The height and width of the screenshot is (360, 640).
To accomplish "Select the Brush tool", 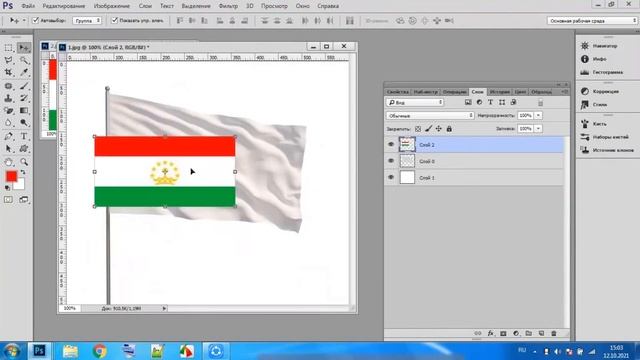I will [24, 86].
